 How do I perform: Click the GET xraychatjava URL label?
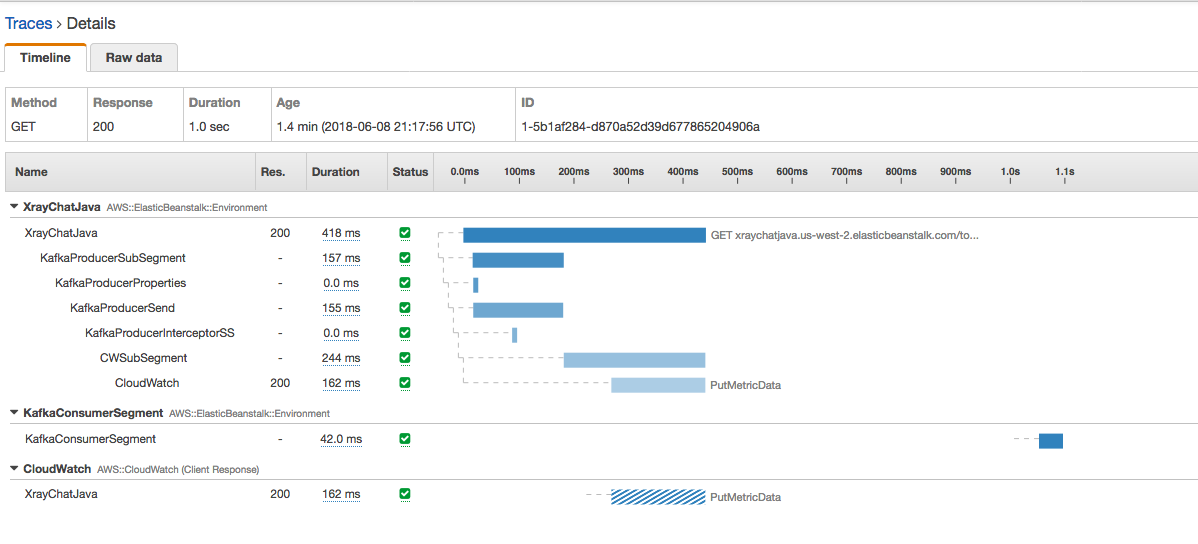tap(845, 235)
